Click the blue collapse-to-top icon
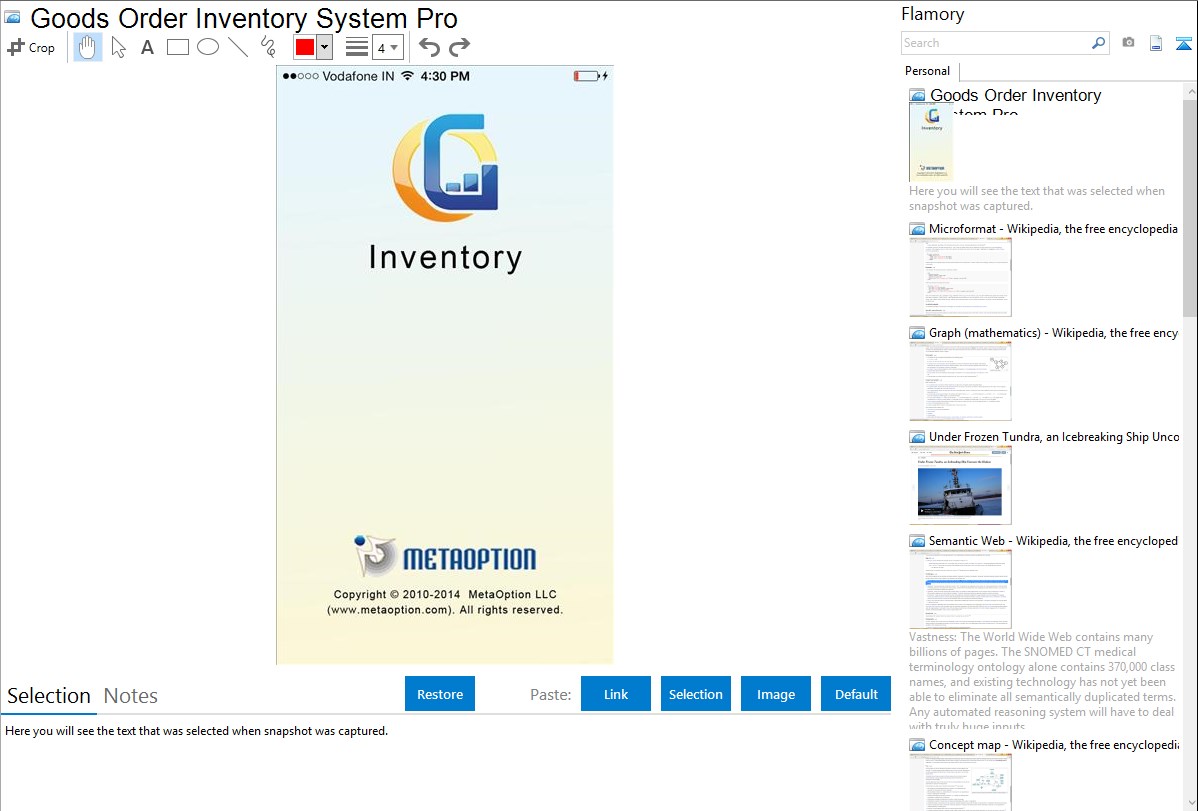1198x811 pixels. coord(1183,43)
